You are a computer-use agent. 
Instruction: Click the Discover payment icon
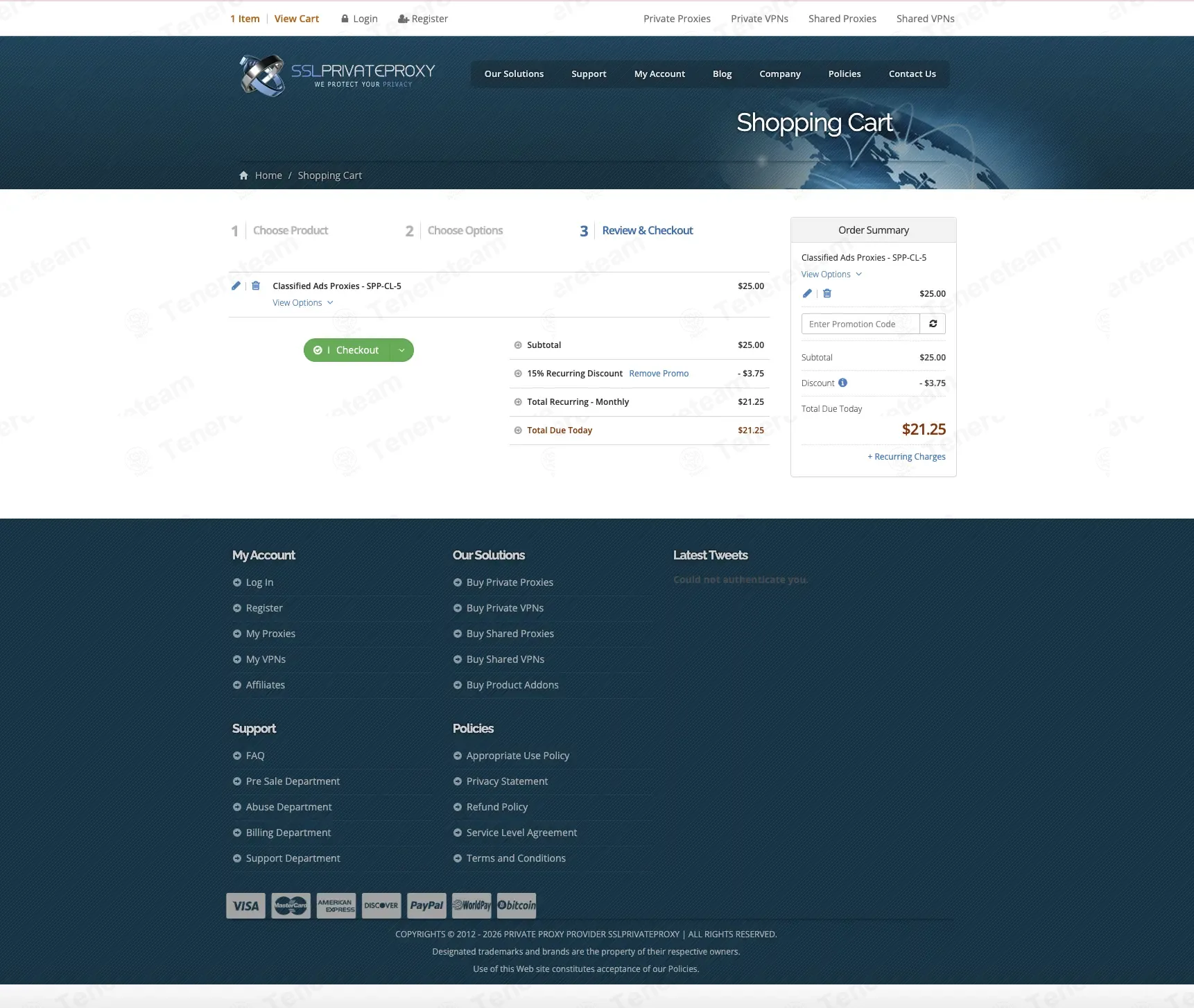381,905
